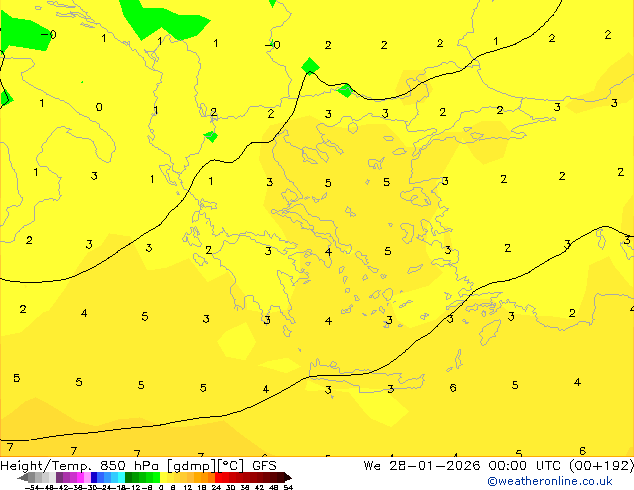Click the '(00+192)' forecast hour text
Viewport: 634px width, 490px height.
pos(602,466)
